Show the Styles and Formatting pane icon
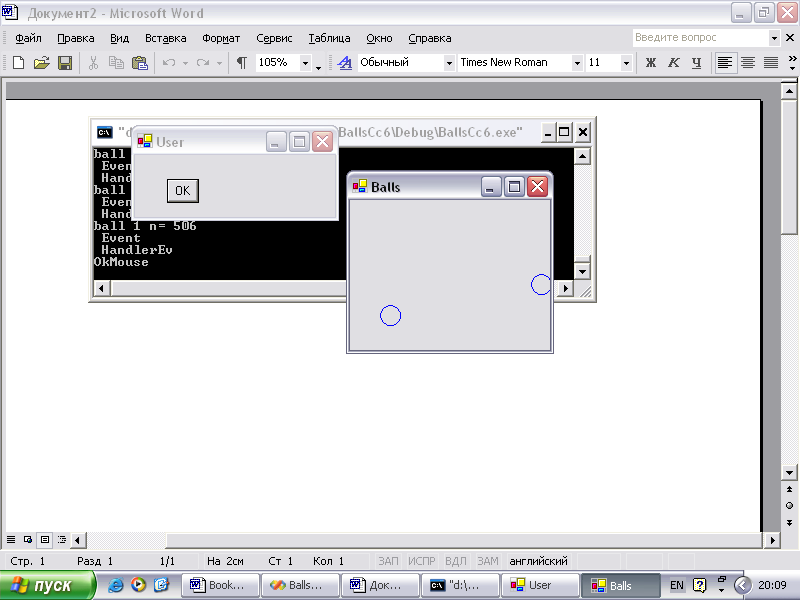Image resolution: width=800 pixels, height=600 pixels. [345, 63]
